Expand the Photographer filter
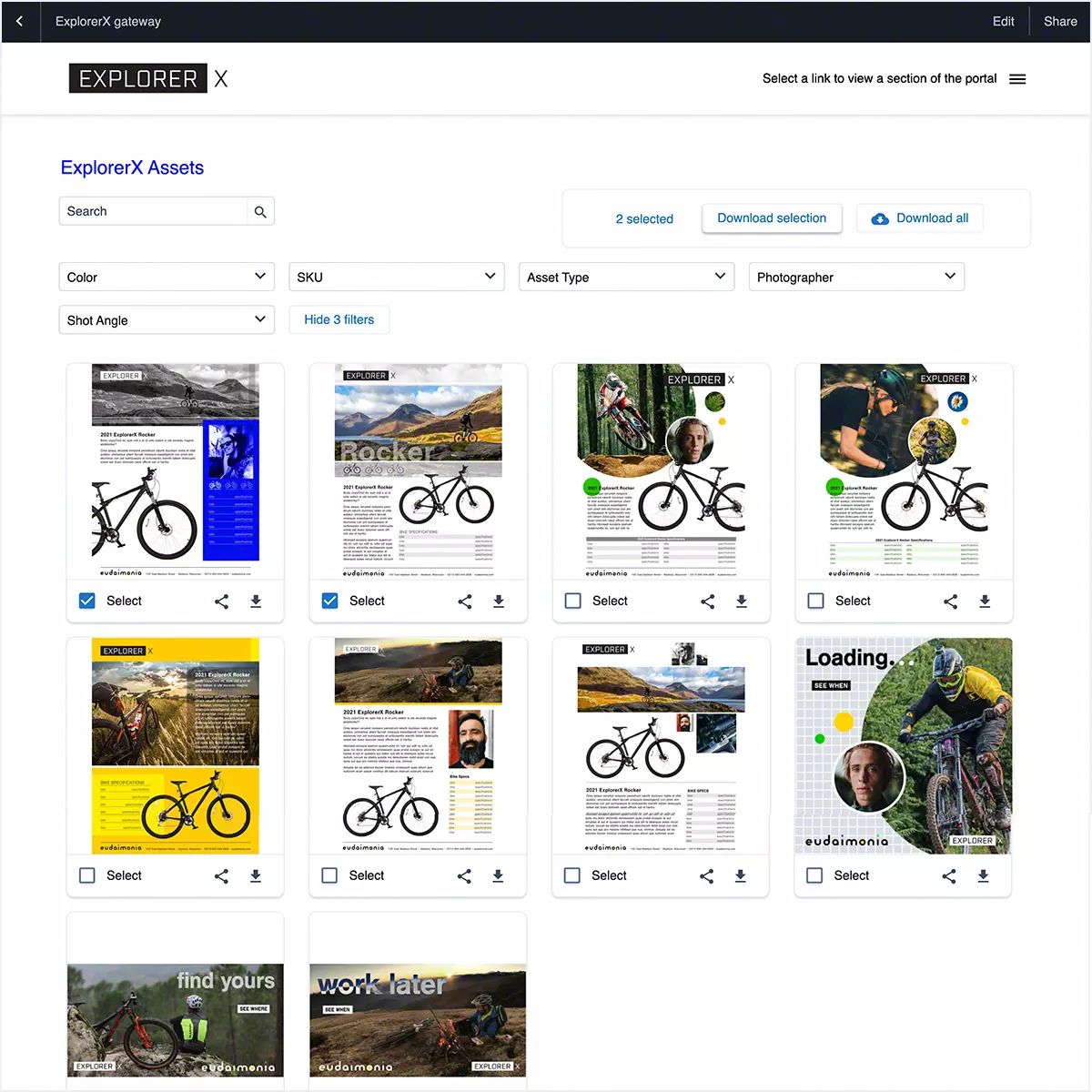The width and height of the screenshot is (1092, 1092). [x=855, y=276]
